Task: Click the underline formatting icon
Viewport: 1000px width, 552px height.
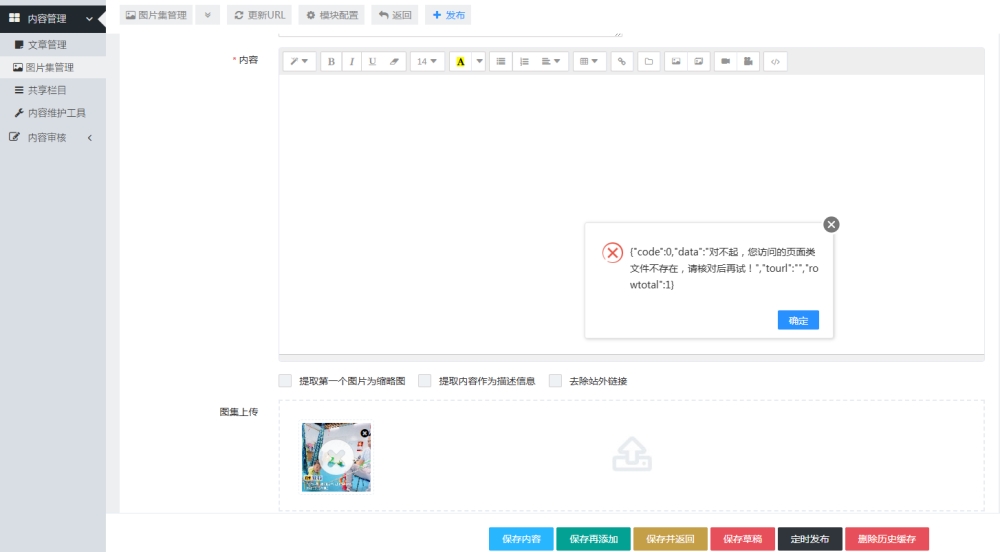Action: click(x=372, y=61)
